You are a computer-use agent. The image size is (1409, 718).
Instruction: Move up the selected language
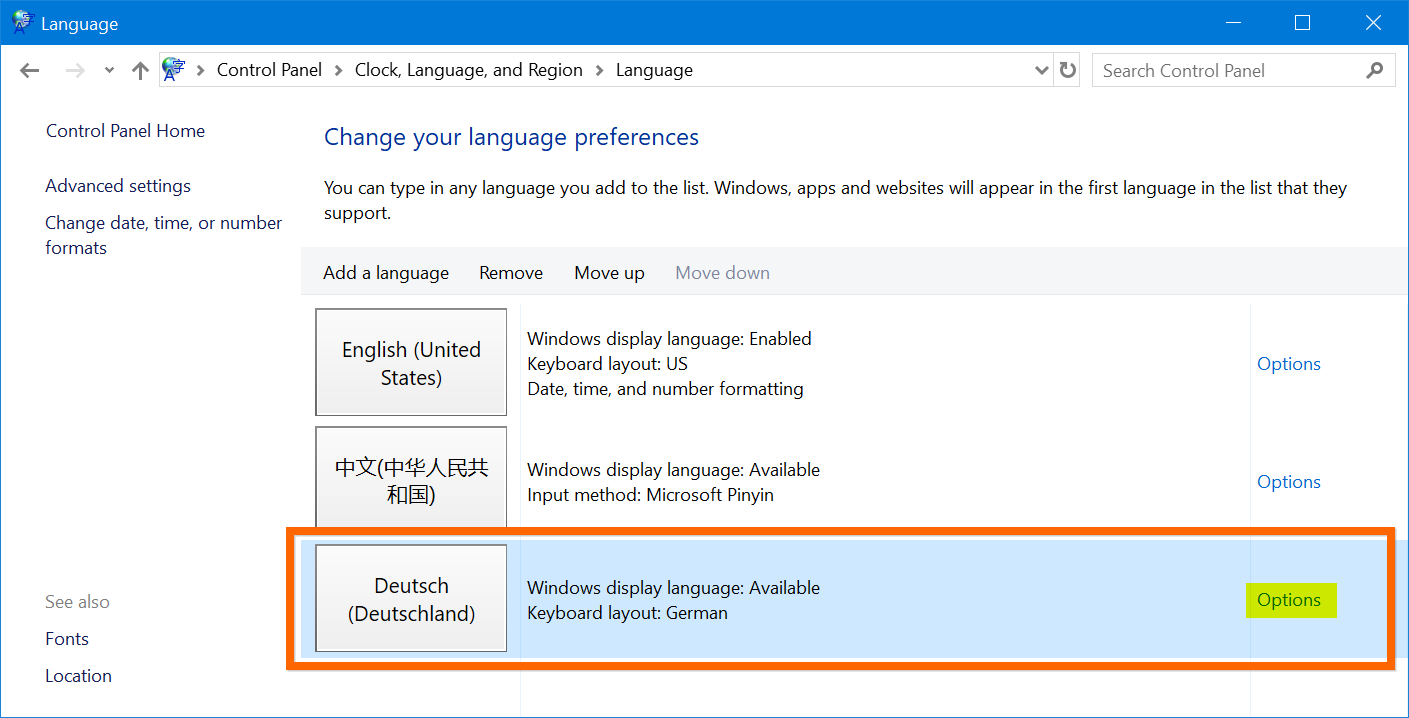(609, 273)
